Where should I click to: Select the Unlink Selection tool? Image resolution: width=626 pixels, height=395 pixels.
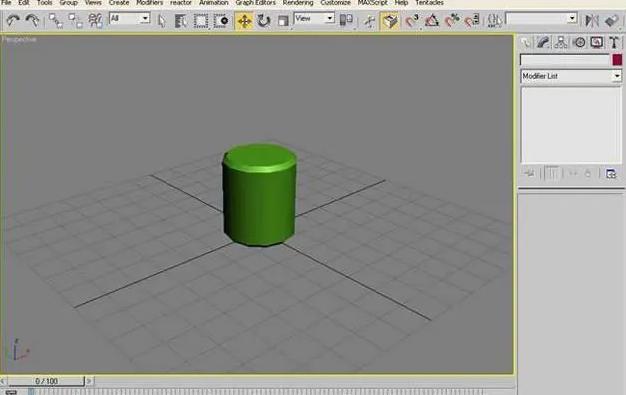[x=75, y=20]
